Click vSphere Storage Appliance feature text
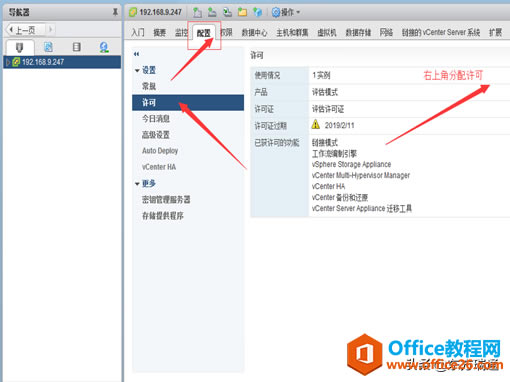This screenshot has width=510, height=382. (351, 164)
